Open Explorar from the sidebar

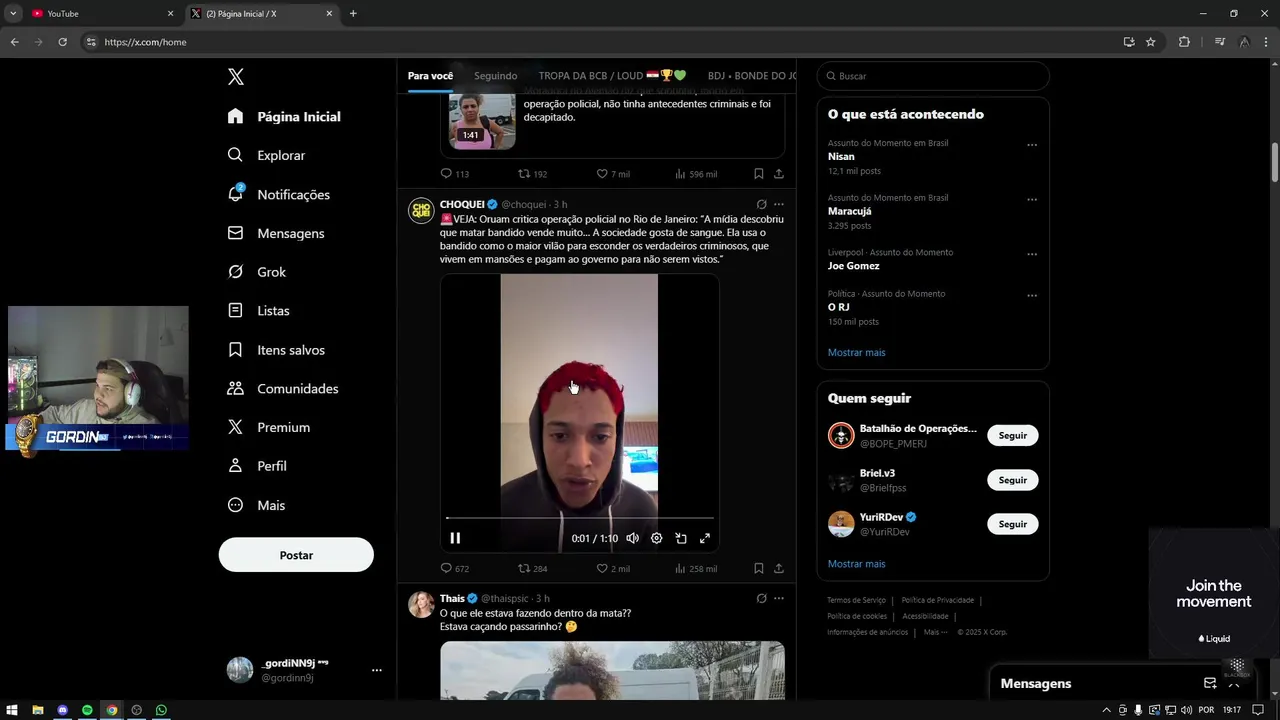click(267, 155)
